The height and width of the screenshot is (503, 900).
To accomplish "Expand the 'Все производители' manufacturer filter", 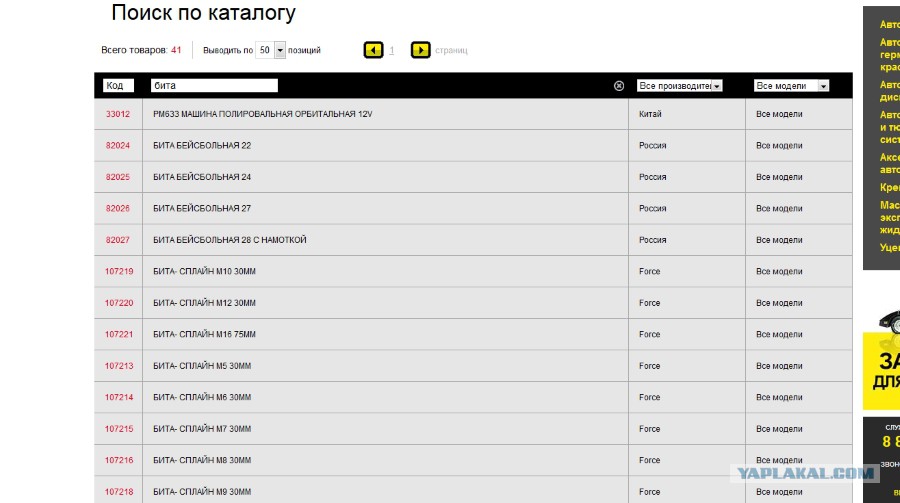I will 680,86.
